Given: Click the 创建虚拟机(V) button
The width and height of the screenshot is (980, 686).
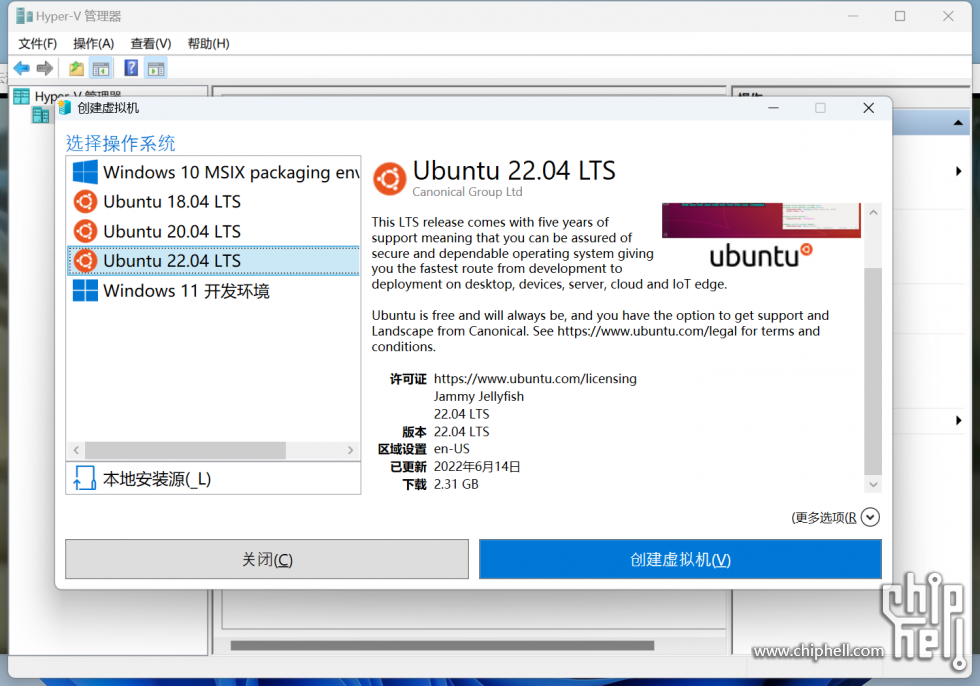Looking at the screenshot, I should pyautogui.click(x=680, y=559).
